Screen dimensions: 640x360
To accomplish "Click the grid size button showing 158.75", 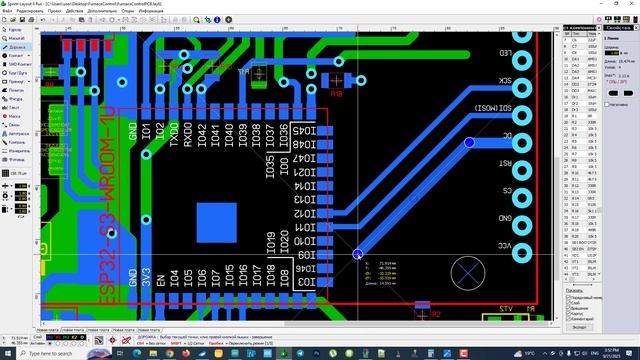I will (15, 173).
